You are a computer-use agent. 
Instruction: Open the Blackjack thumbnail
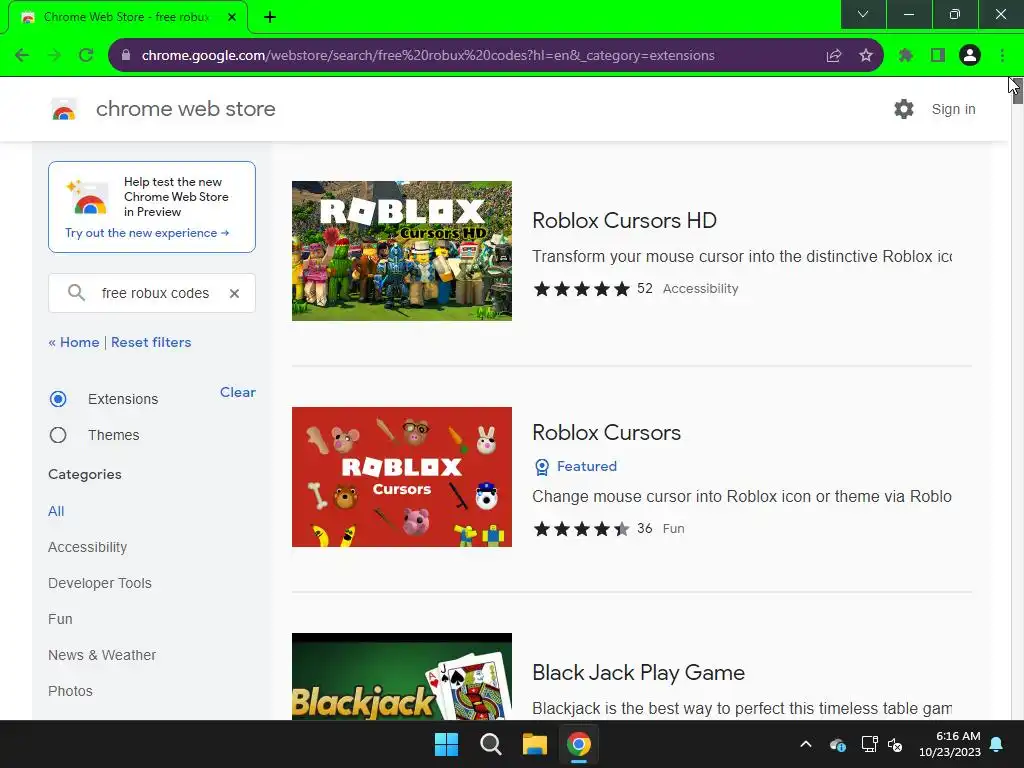(x=402, y=677)
